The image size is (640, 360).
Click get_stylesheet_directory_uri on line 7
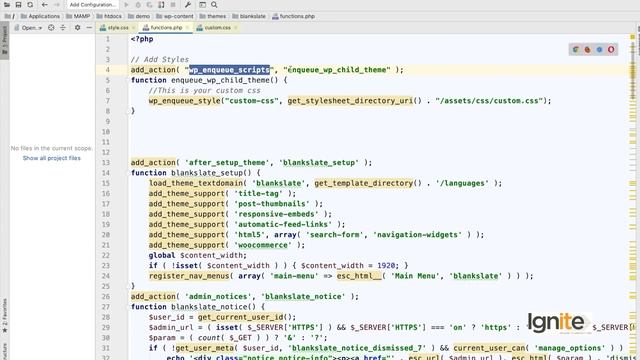350,101
